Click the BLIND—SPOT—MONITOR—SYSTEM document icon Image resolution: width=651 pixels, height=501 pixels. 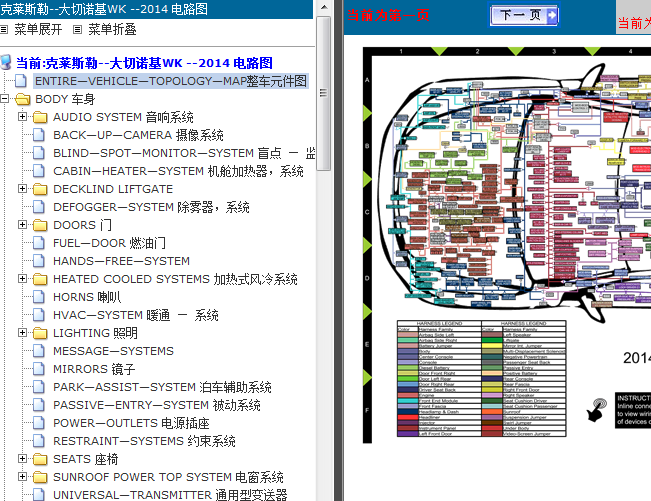point(39,153)
